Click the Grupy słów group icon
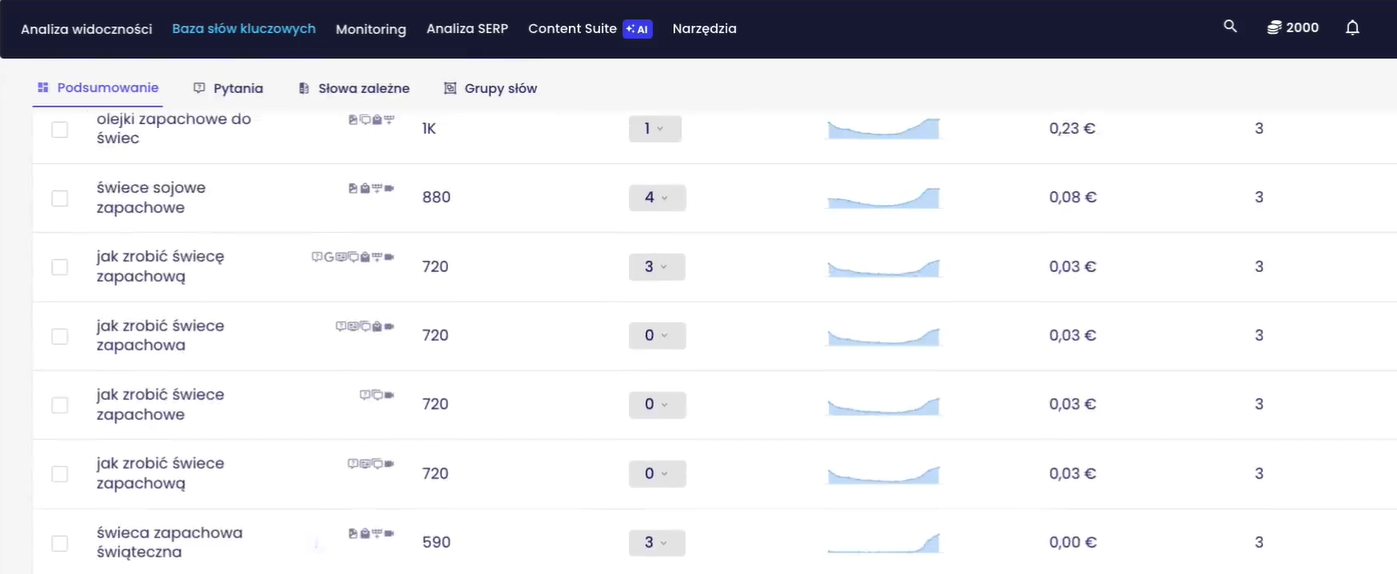The width and height of the screenshot is (1397, 574). click(450, 88)
